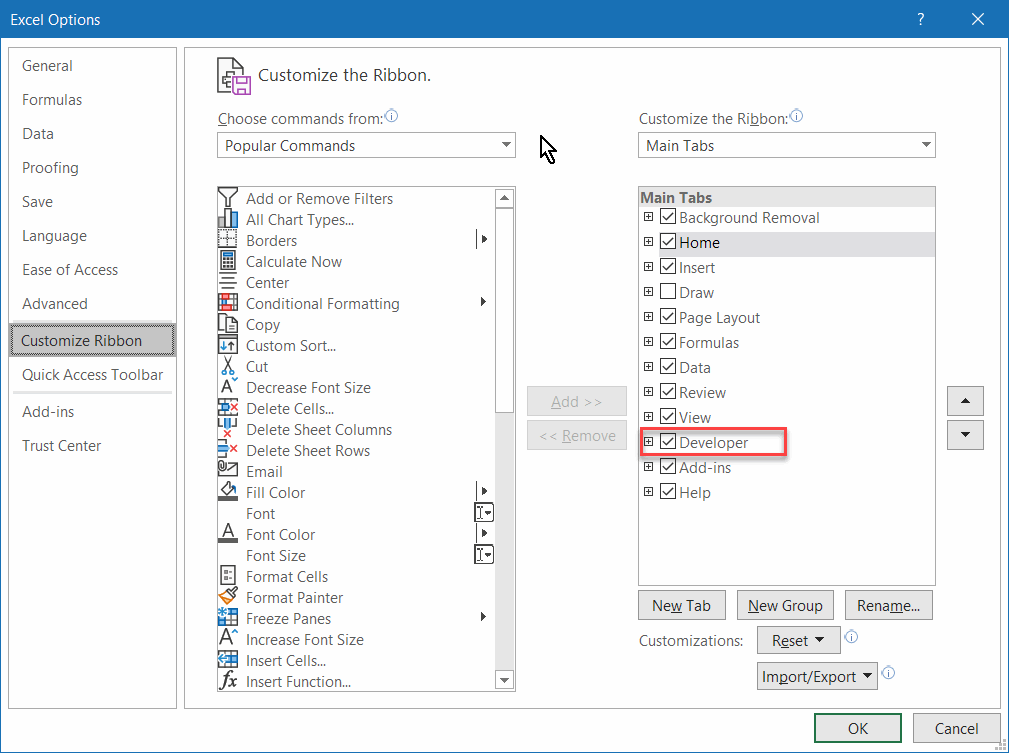Click the Borders command icon
The height and width of the screenshot is (753, 1009).
(228, 240)
